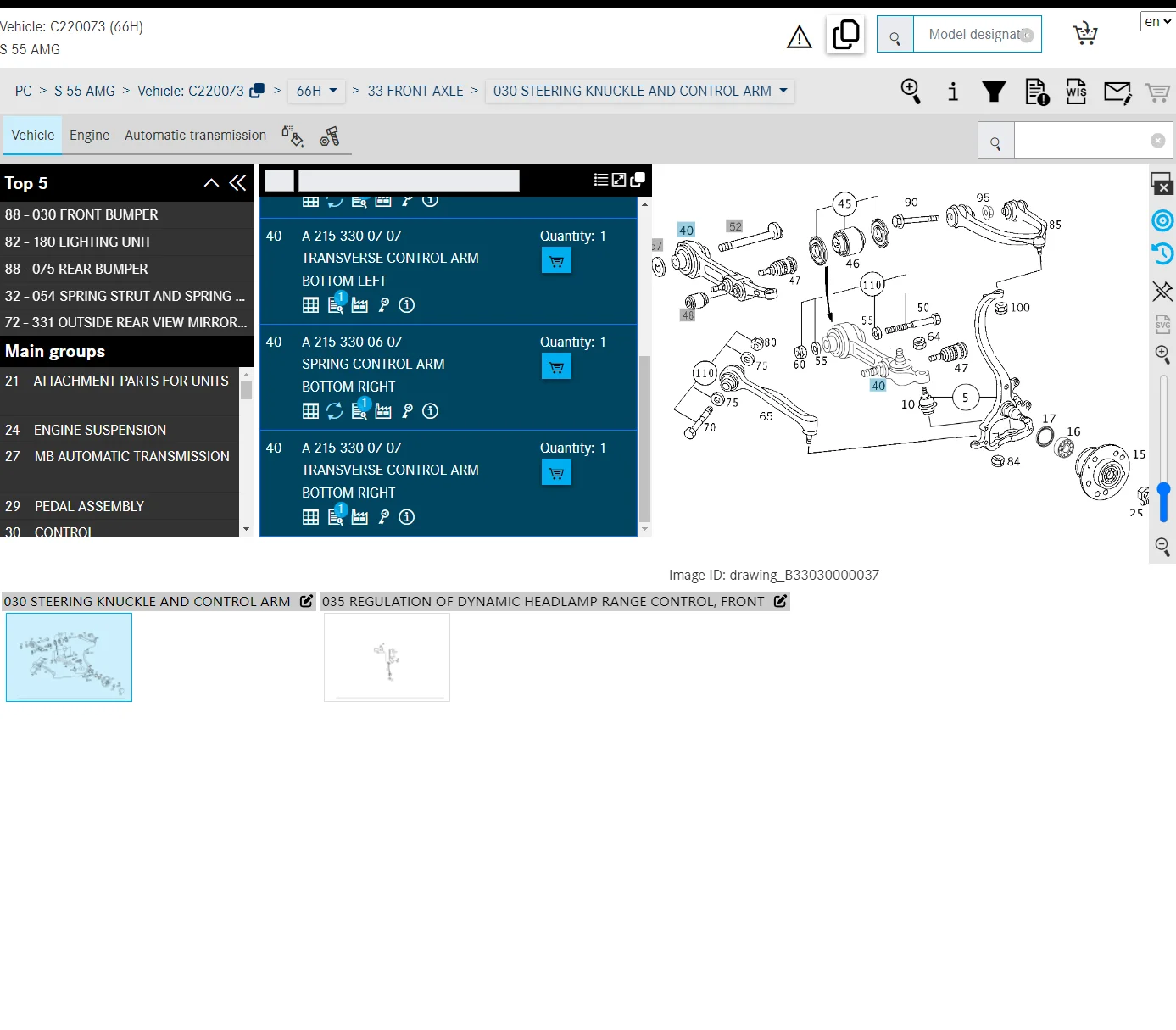The image size is (1176, 1030).
Task: Click the fire extinguisher icon after the tabs
Action: tap(330, 136)
